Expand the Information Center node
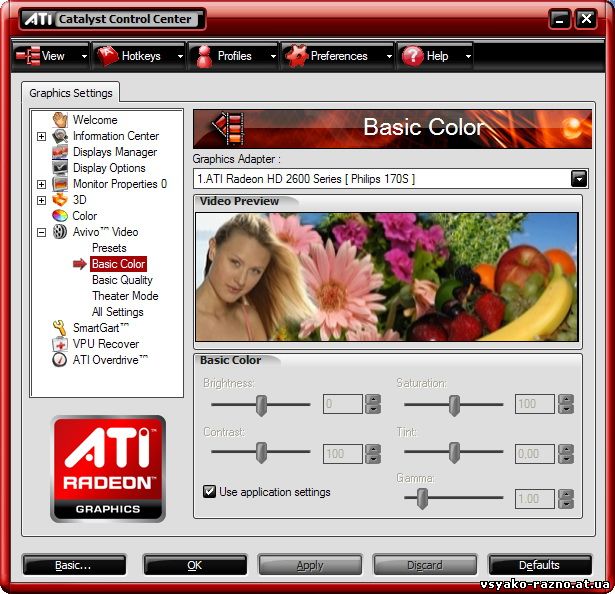The height and width of the screenshot is (594, 615). [x=41, y=136]
